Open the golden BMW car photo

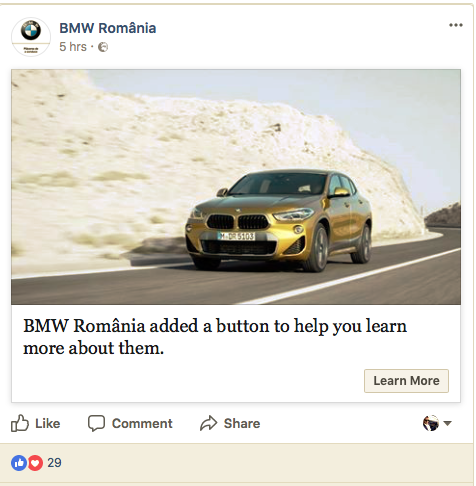coord(236,187)
